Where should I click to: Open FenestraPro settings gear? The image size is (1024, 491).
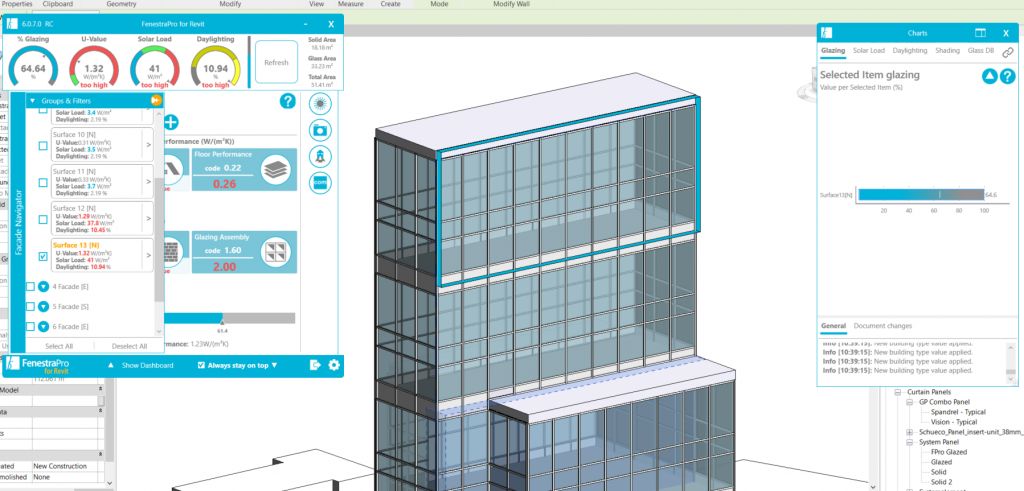tap(334, 365)
